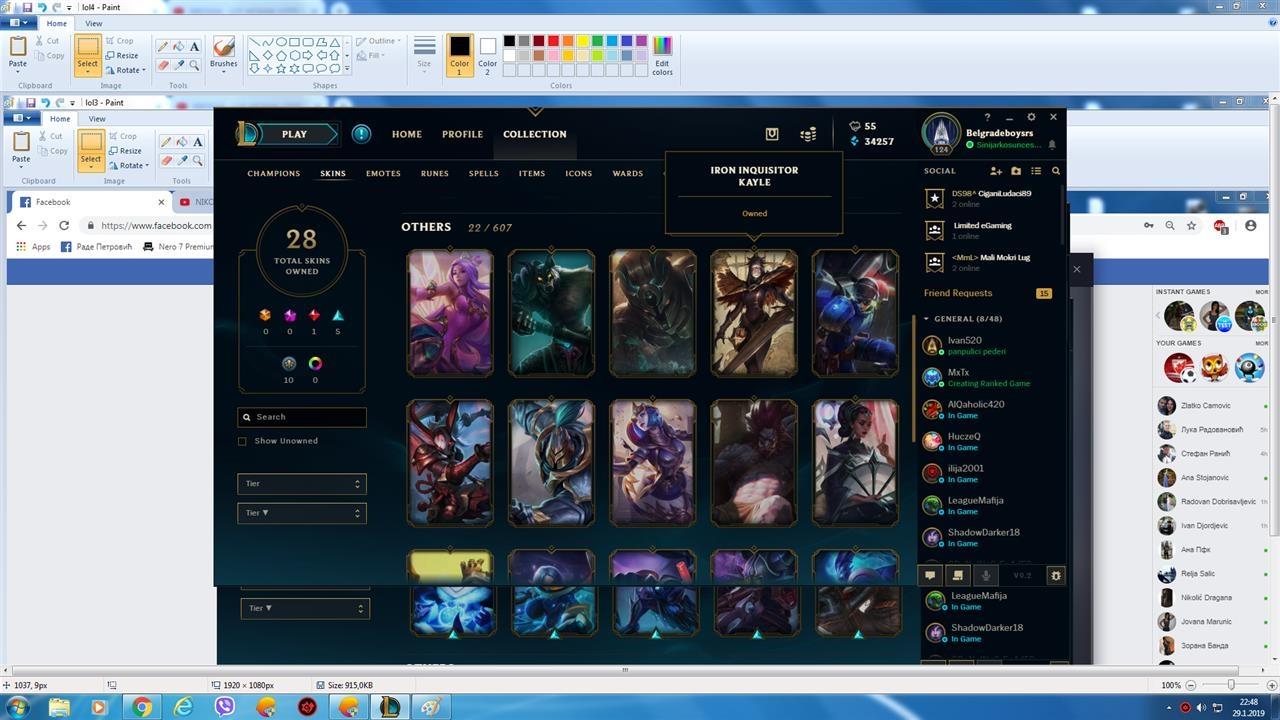Select the Magnifier tool in lol4 Paint

point(194,65)
